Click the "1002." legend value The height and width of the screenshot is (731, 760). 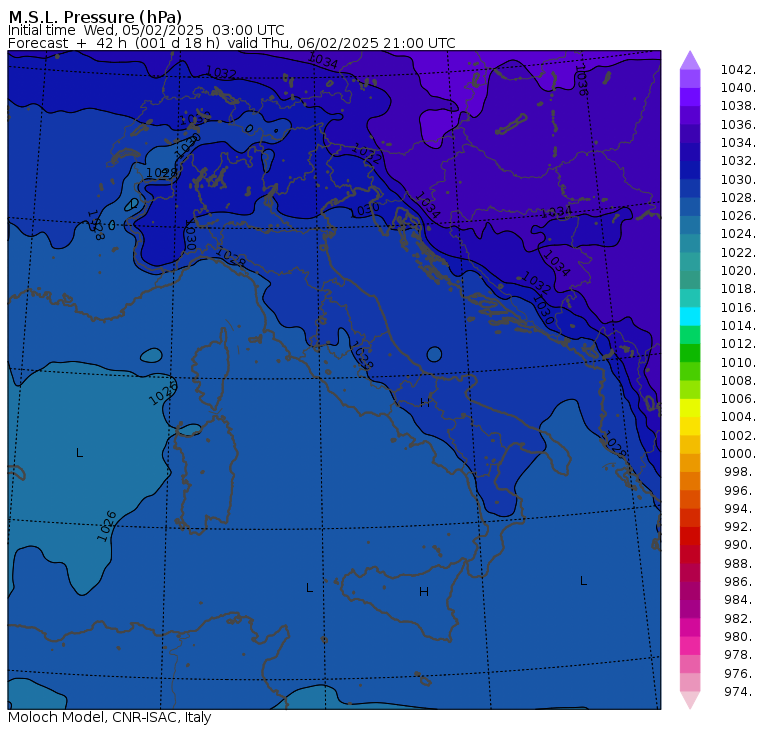738,435
